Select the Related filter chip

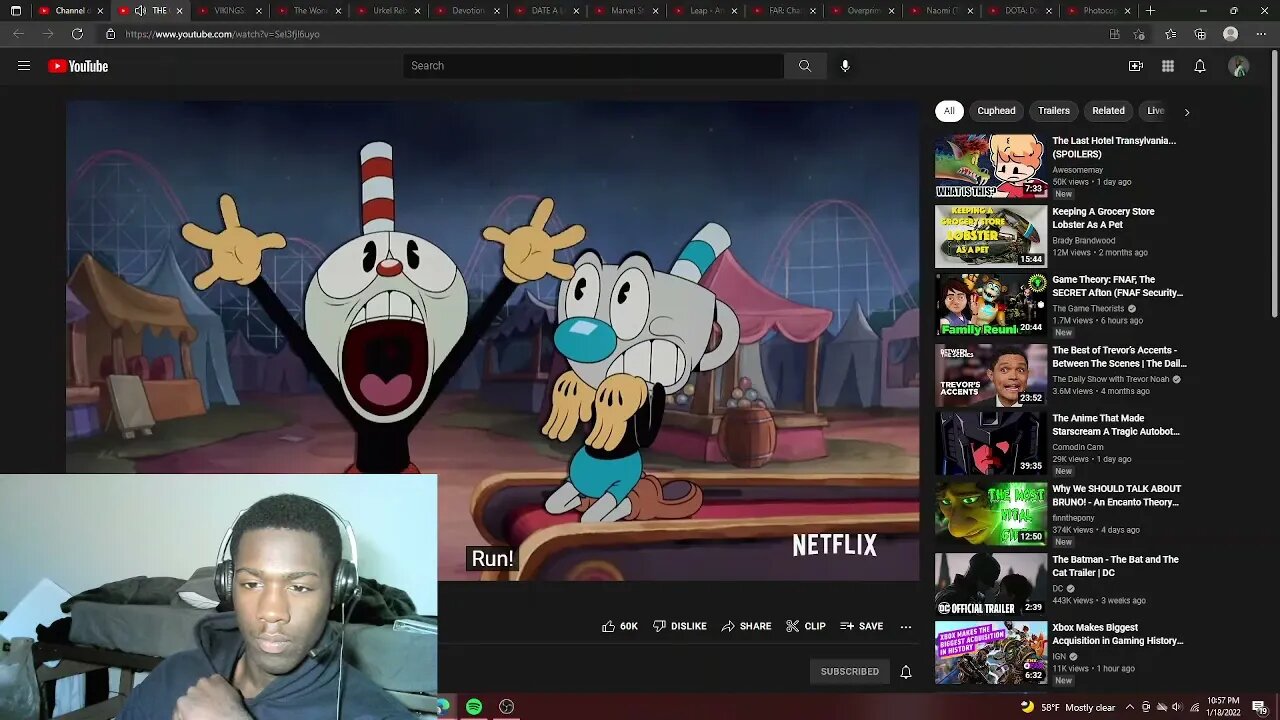(x=1108, y=111)
